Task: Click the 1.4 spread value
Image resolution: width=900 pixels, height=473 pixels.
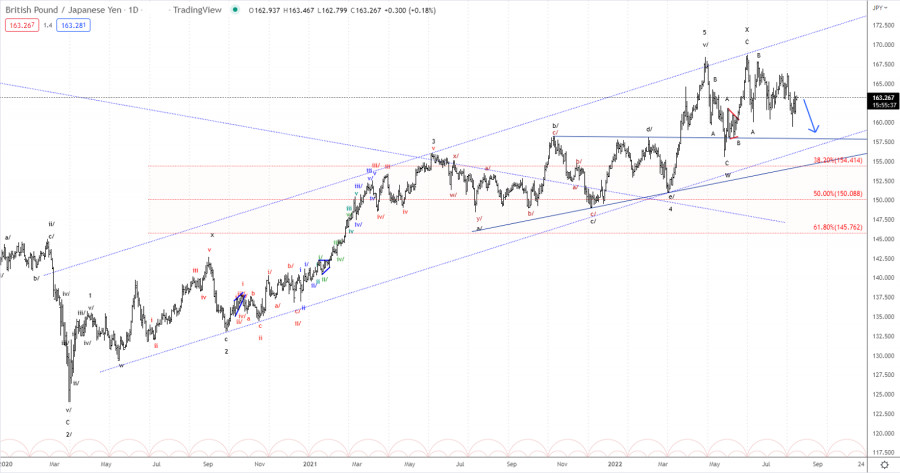Action: click(x=48, y=25)
